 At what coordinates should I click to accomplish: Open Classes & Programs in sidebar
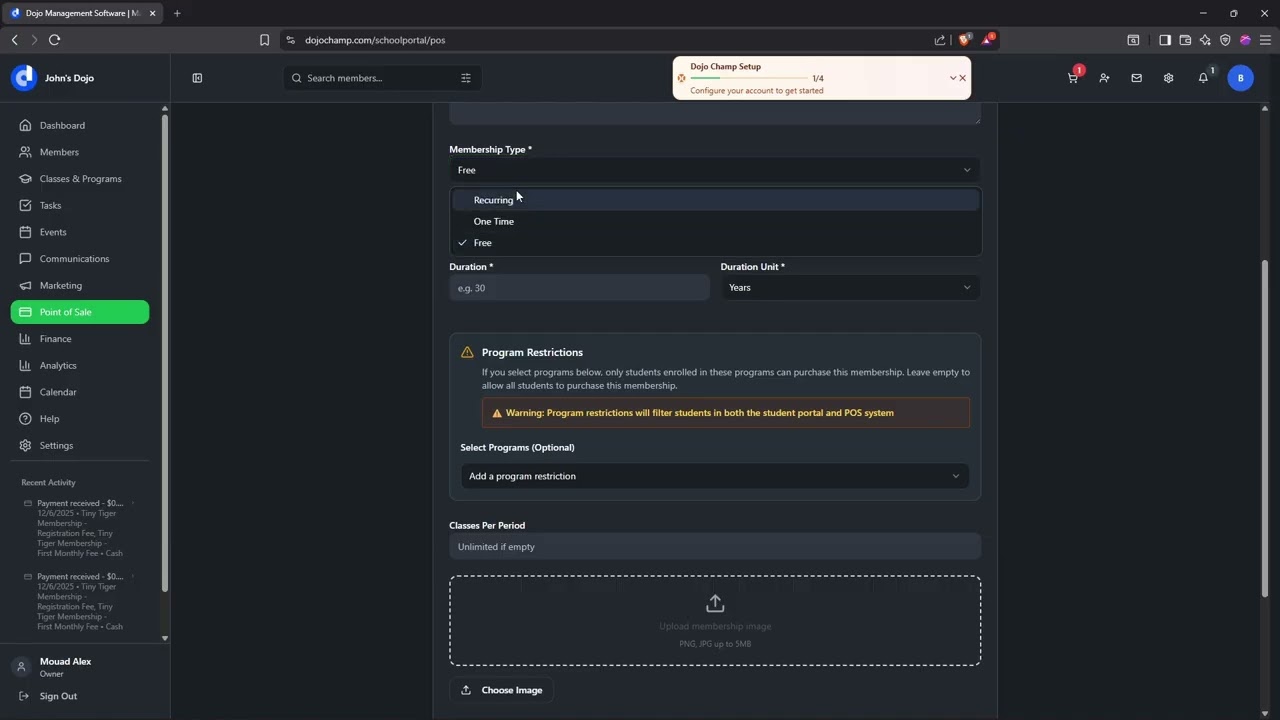point(80,179)
